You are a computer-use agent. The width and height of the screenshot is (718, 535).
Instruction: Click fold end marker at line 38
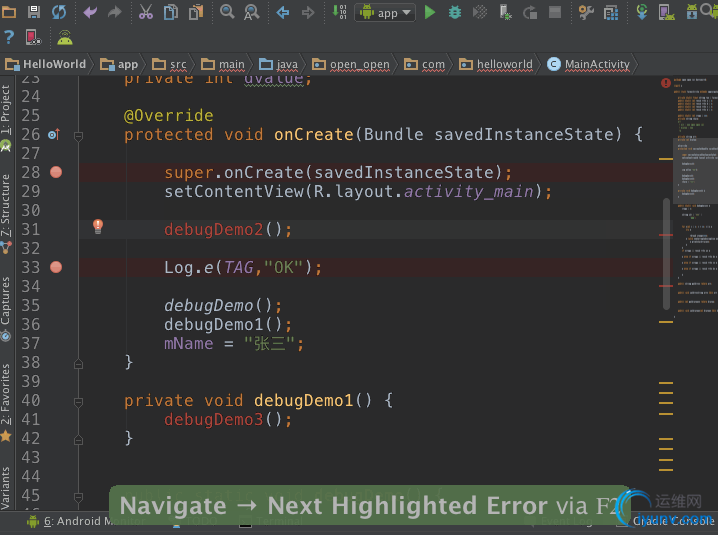78,364
